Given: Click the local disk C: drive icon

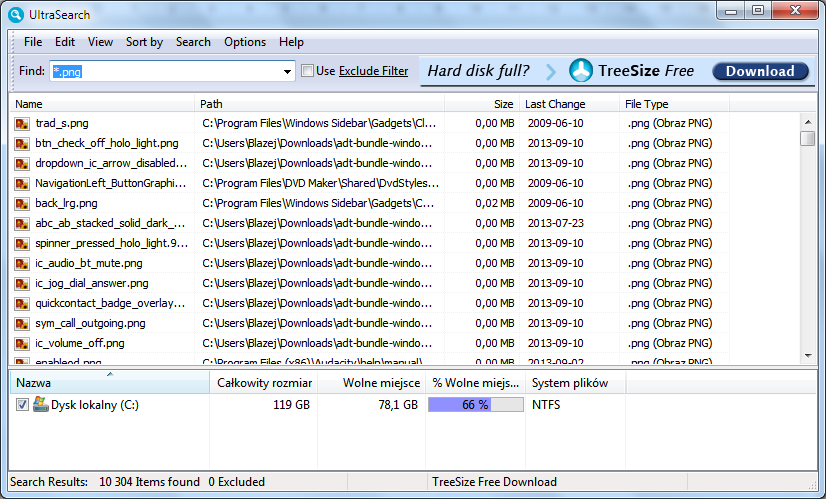Looking at the screenshot, I should 41,404.
